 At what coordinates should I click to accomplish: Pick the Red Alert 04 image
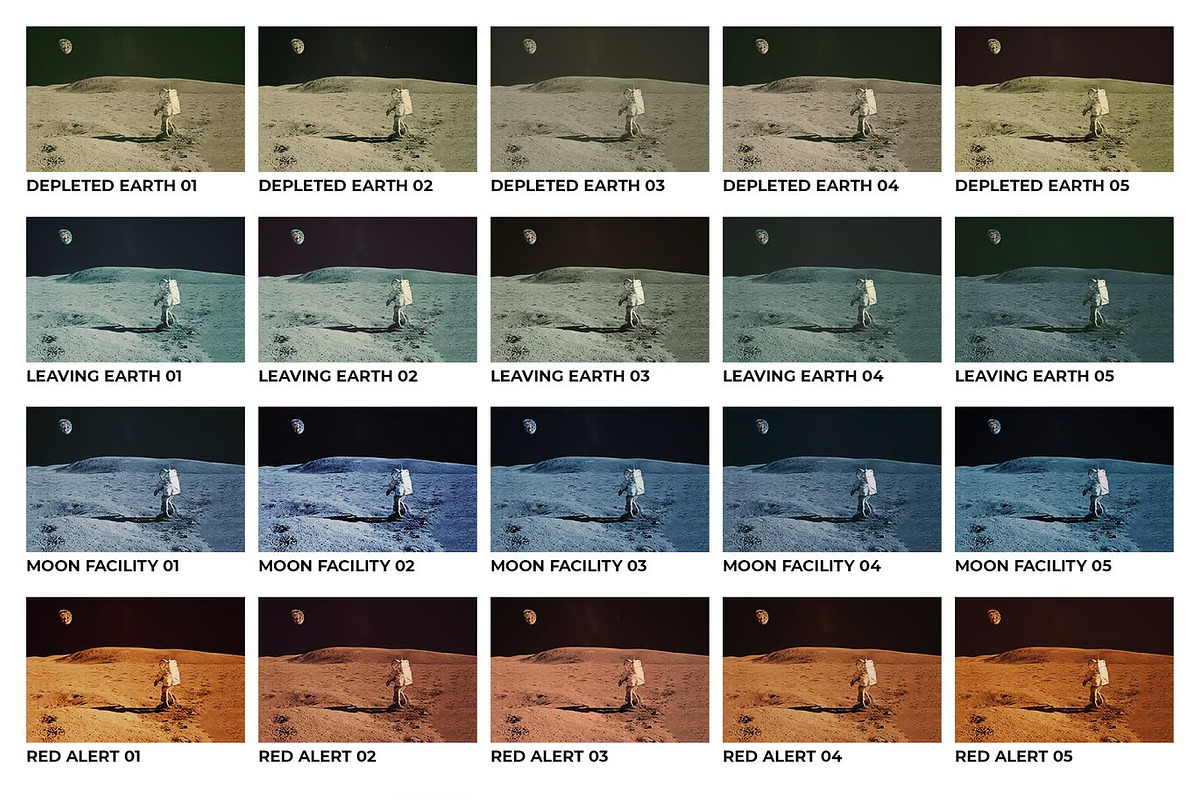832,669
